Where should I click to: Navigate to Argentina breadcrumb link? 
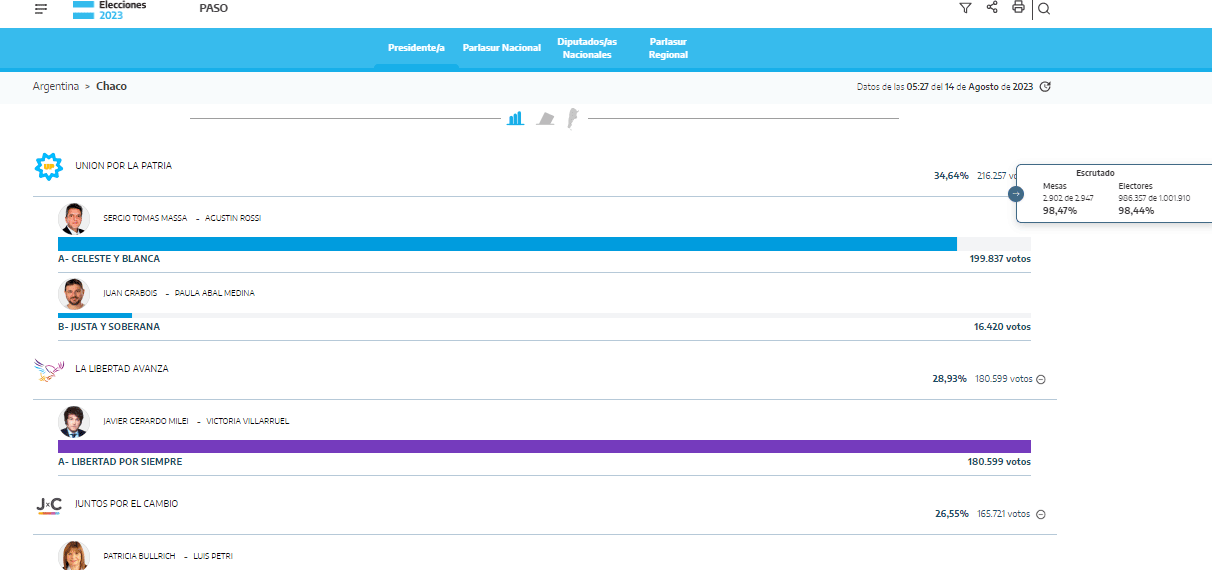click(56, 87)
